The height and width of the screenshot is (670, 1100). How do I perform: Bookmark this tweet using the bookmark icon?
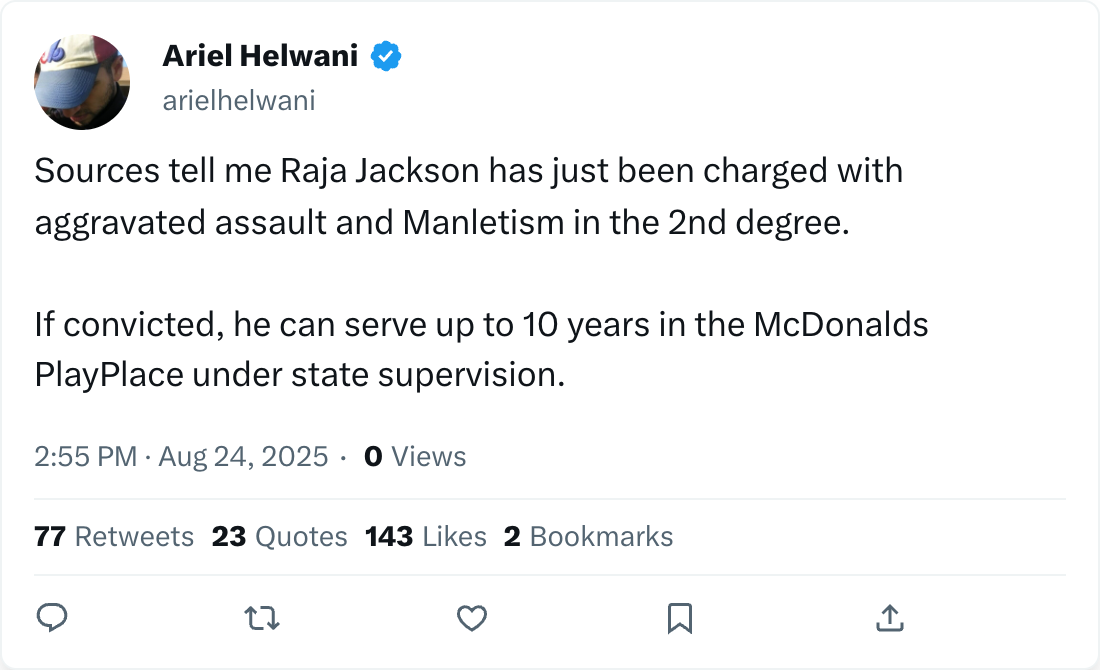click(680, 619)
